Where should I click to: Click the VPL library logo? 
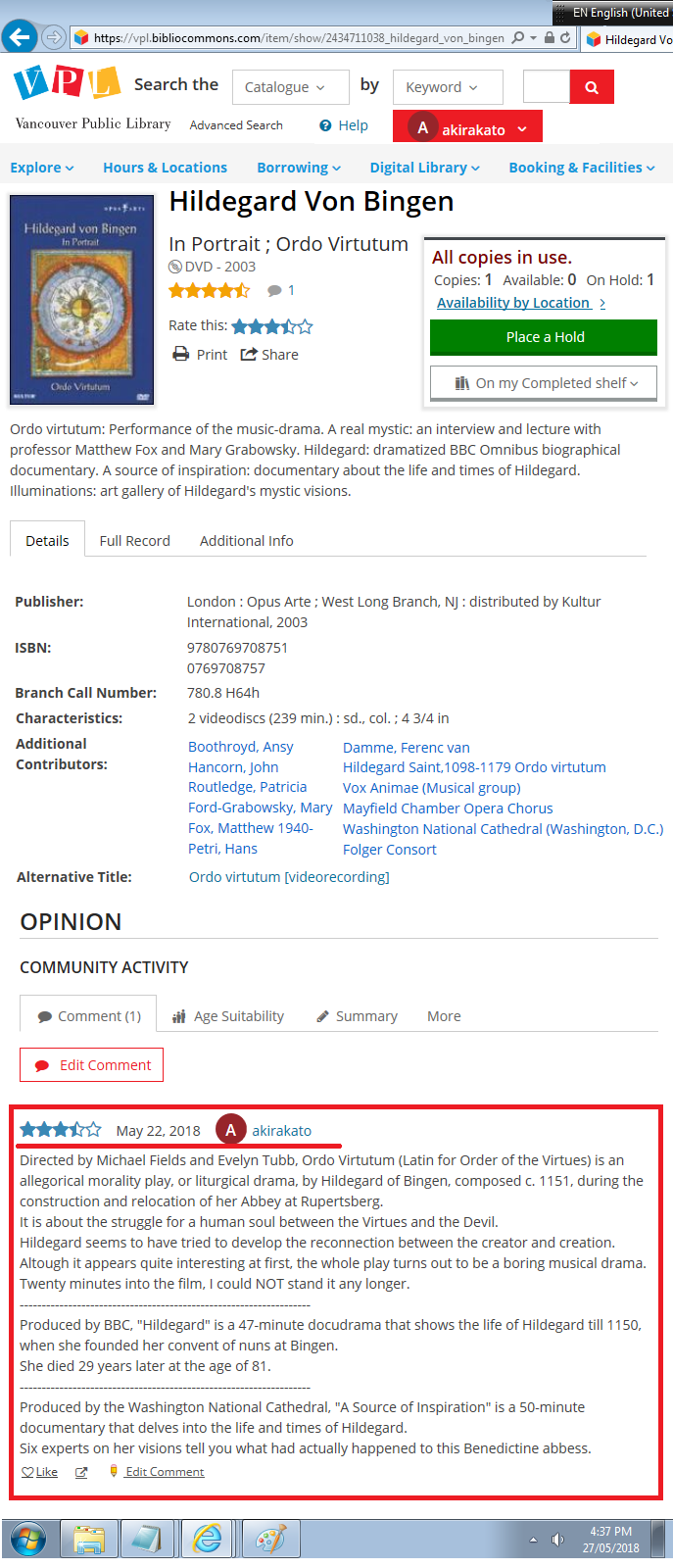(x=67, y=83)
